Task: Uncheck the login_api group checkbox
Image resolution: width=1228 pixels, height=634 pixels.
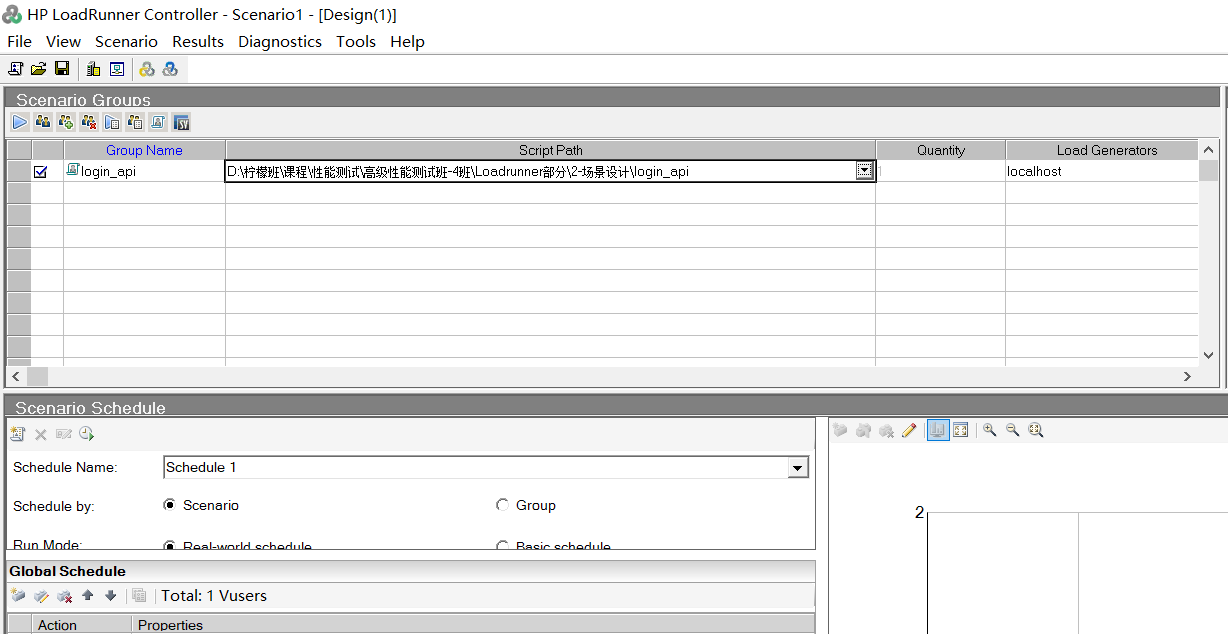Action: tap(41, 172)
